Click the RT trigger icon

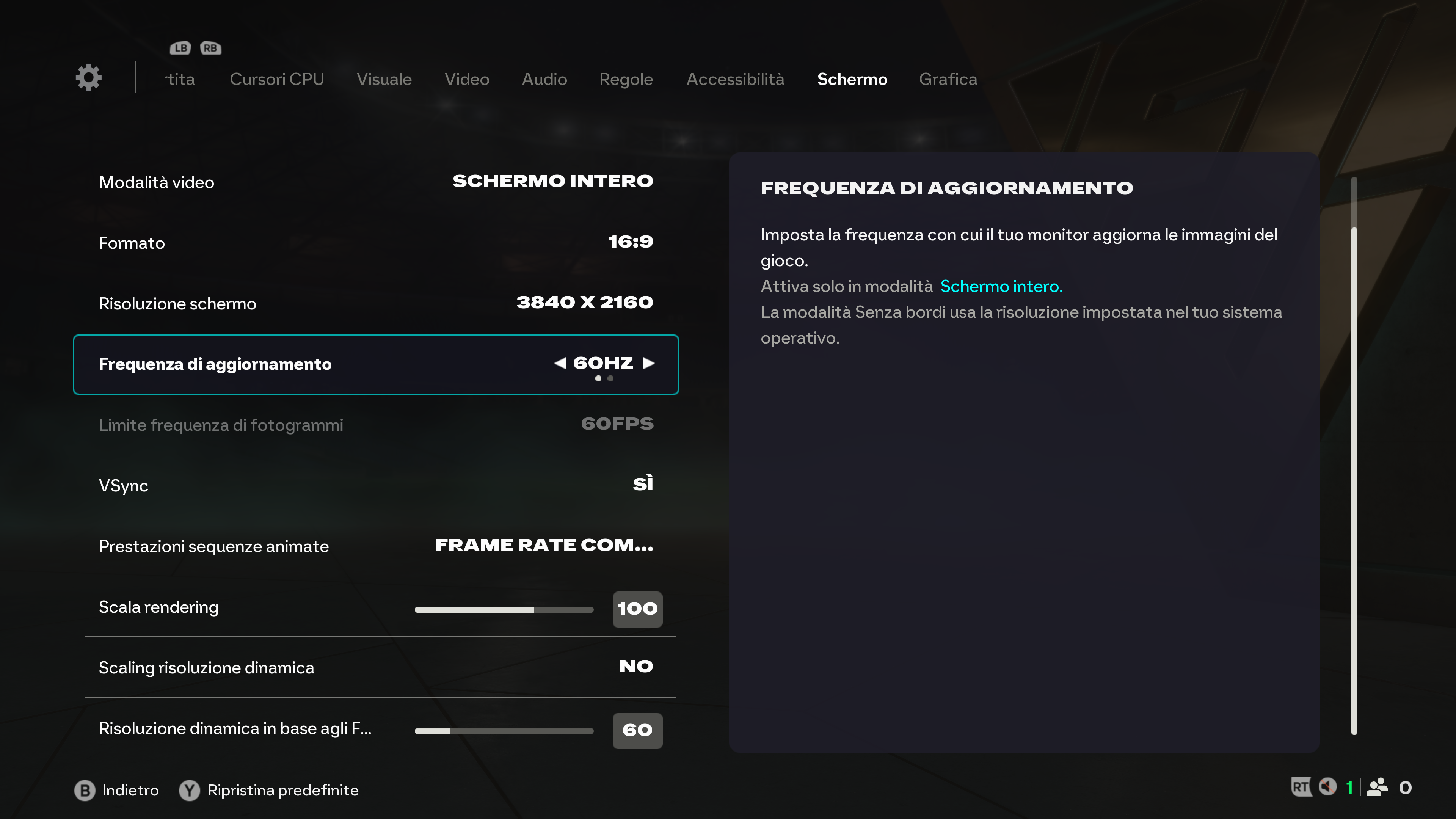pos(1301,787)
